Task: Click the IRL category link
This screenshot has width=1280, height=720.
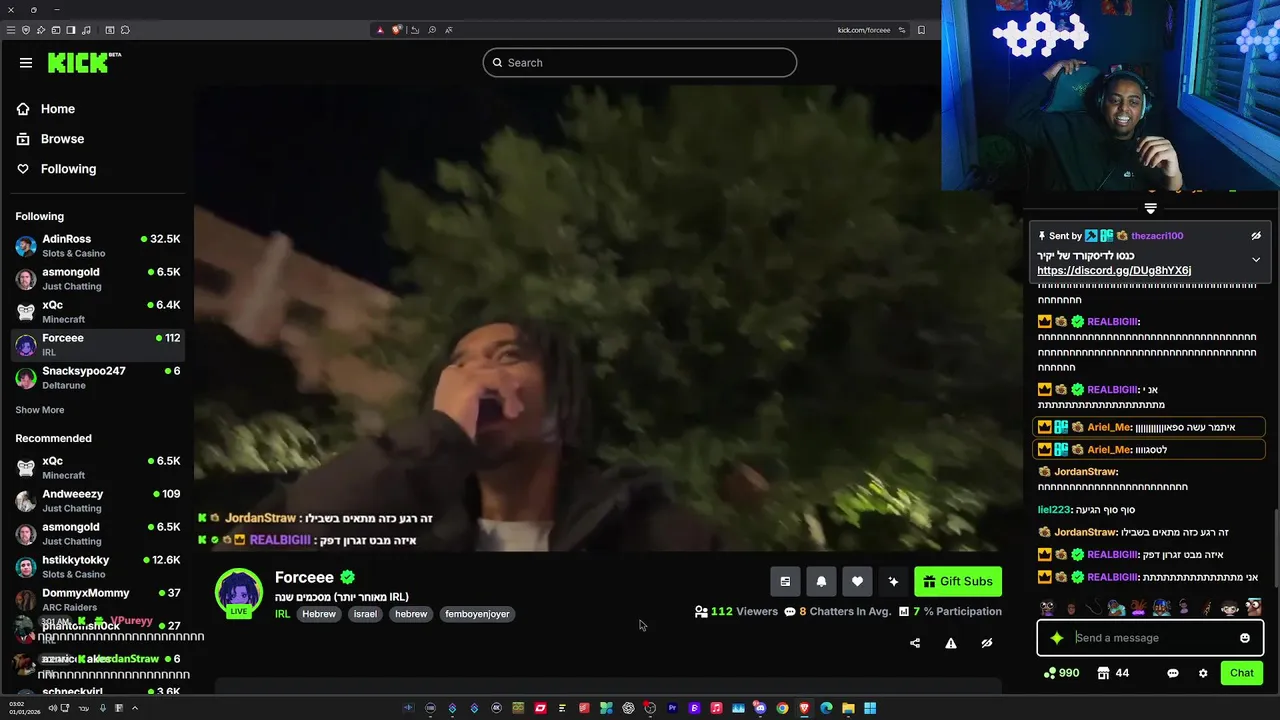Action: (282, 614)
